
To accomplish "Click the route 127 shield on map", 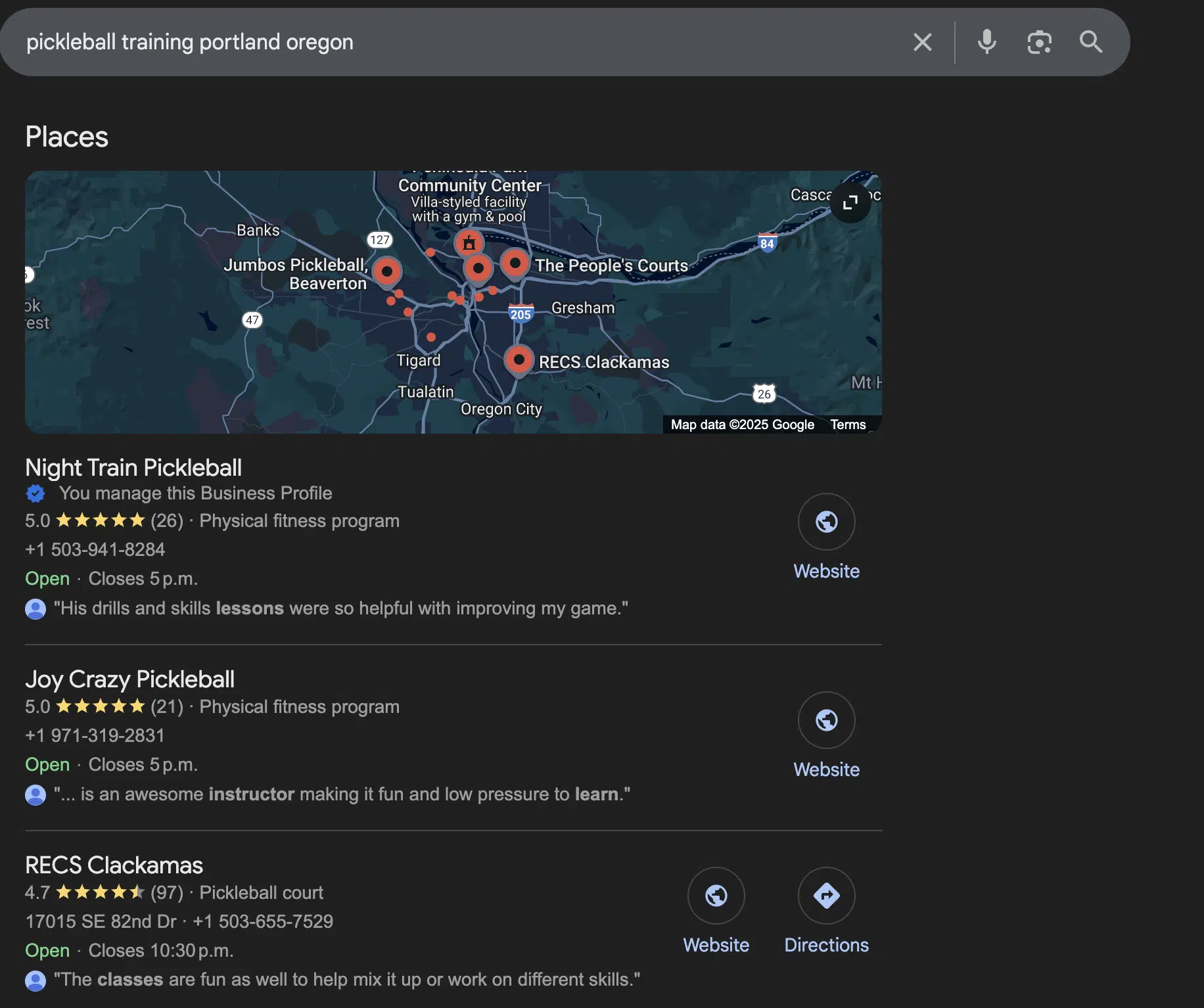I will click(x=380, y=240).
